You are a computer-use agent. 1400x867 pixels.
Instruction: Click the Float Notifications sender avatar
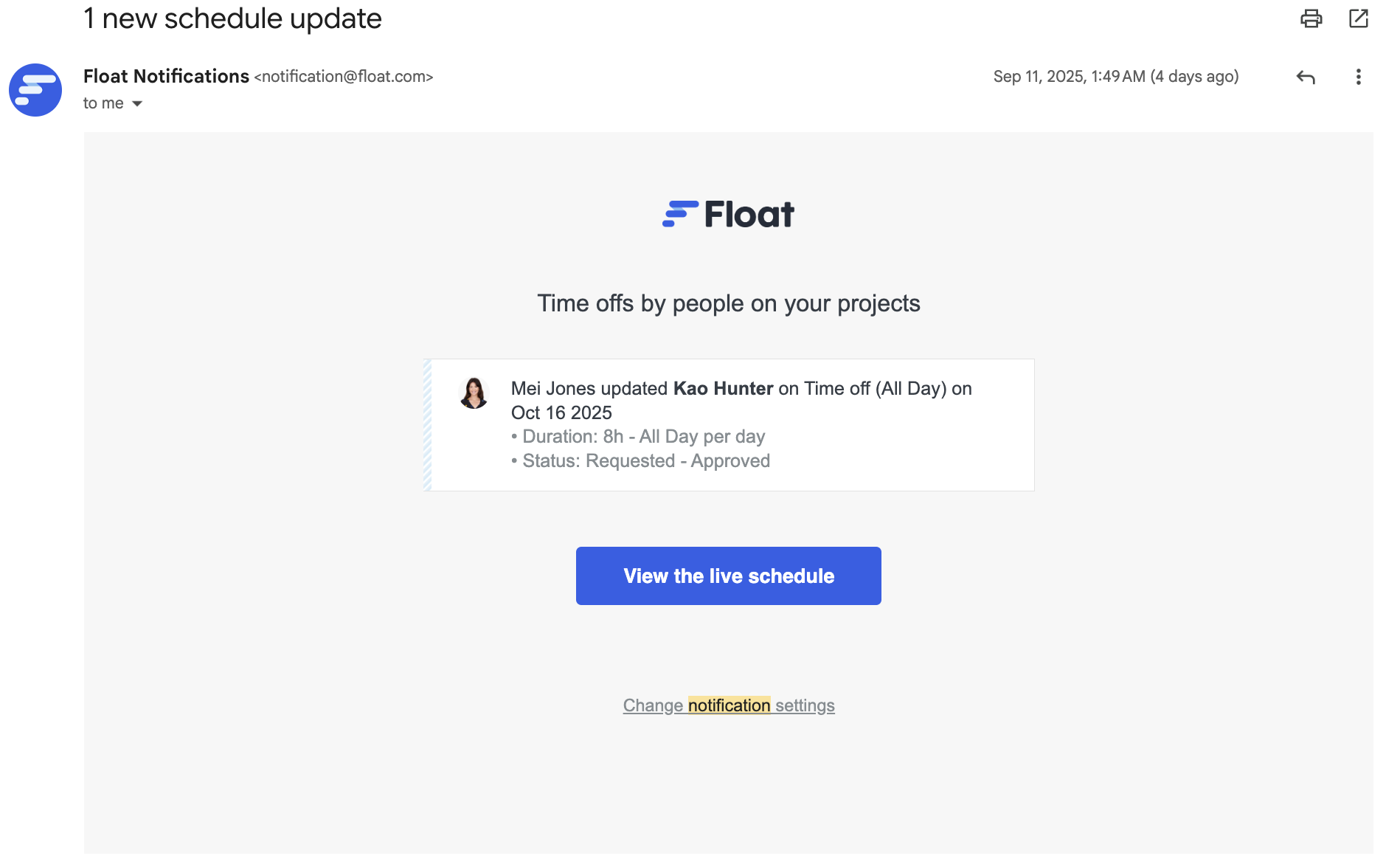click(x=35, y=90)
